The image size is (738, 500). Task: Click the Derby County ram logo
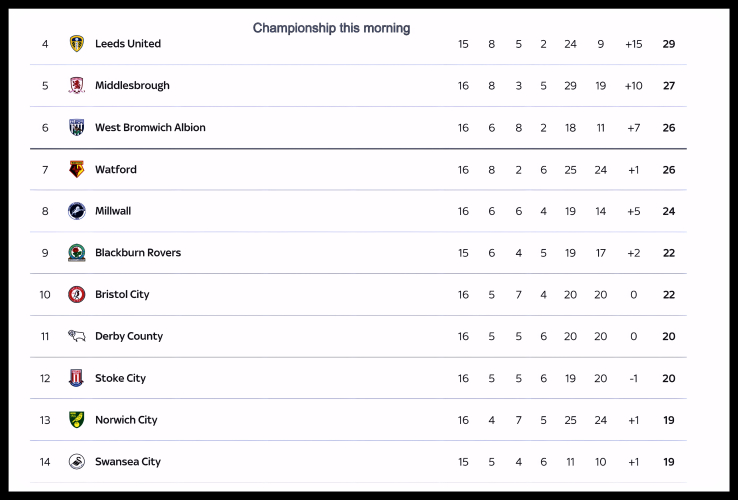[x=77, y=336]
